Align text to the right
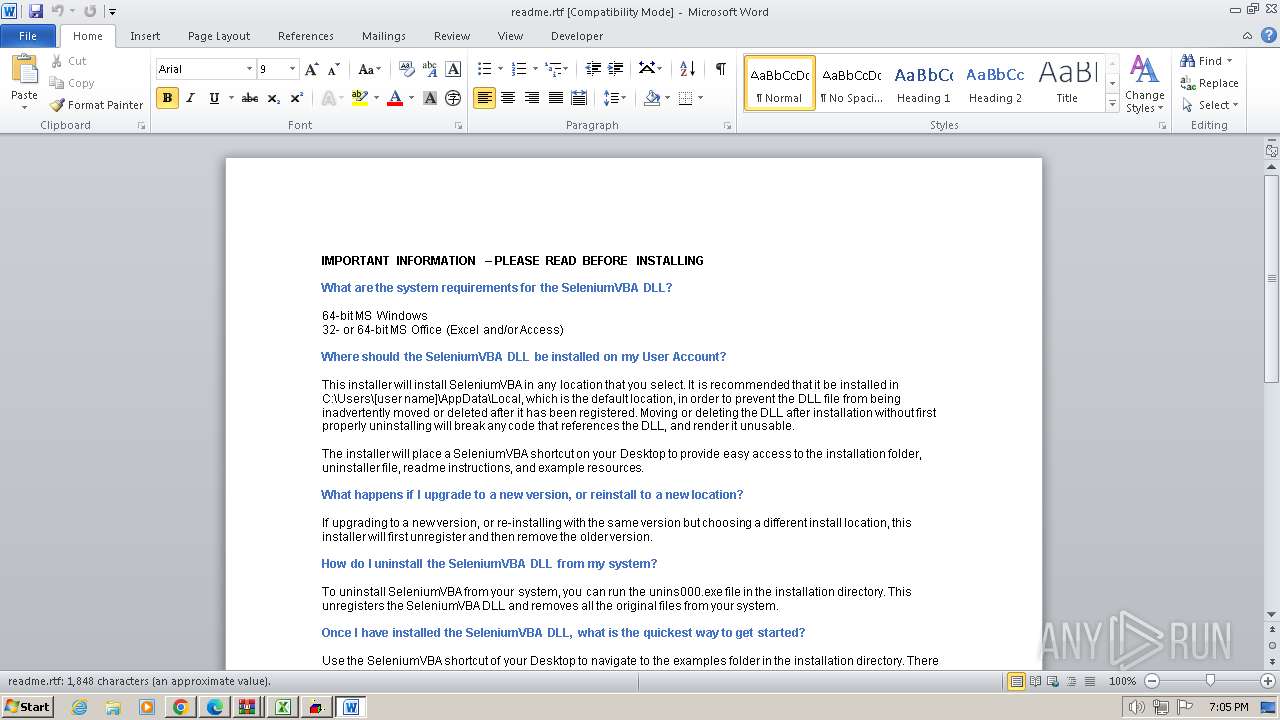The image size is (1280, 720). coord(532,98)
